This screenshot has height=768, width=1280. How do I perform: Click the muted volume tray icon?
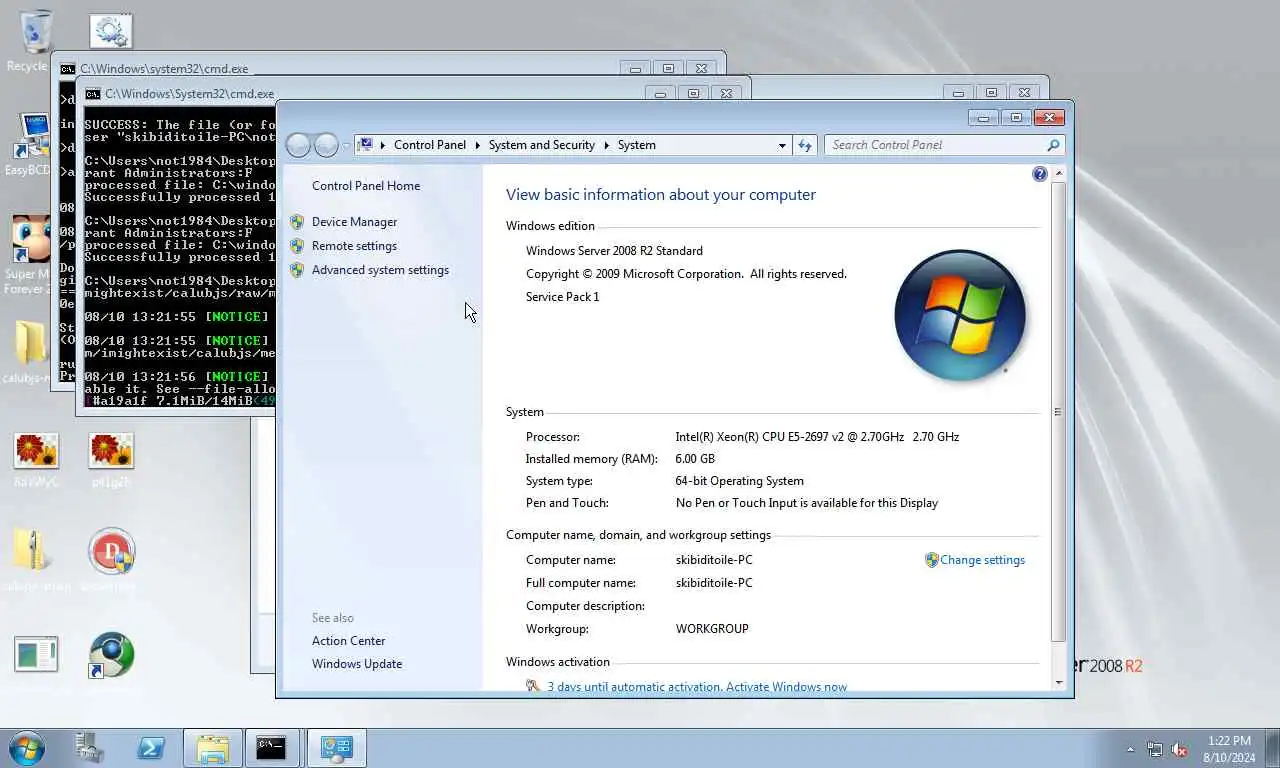[1179, 749]
